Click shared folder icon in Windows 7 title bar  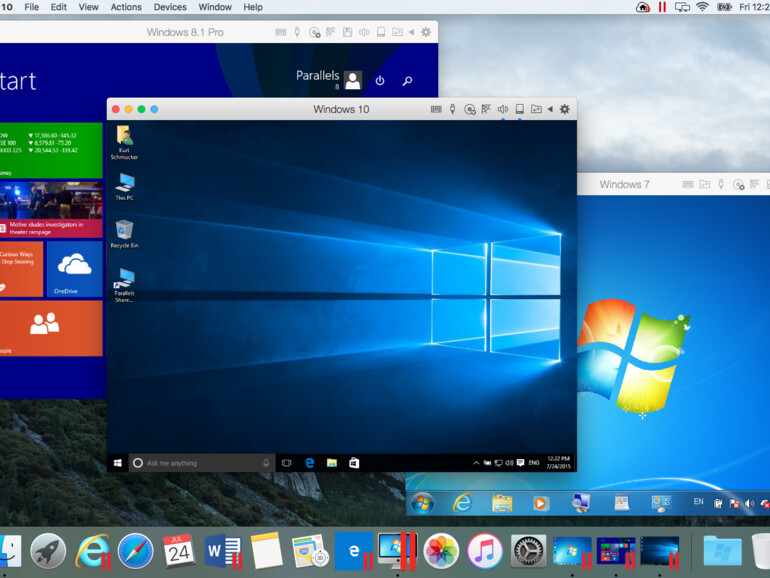[705, 184]
